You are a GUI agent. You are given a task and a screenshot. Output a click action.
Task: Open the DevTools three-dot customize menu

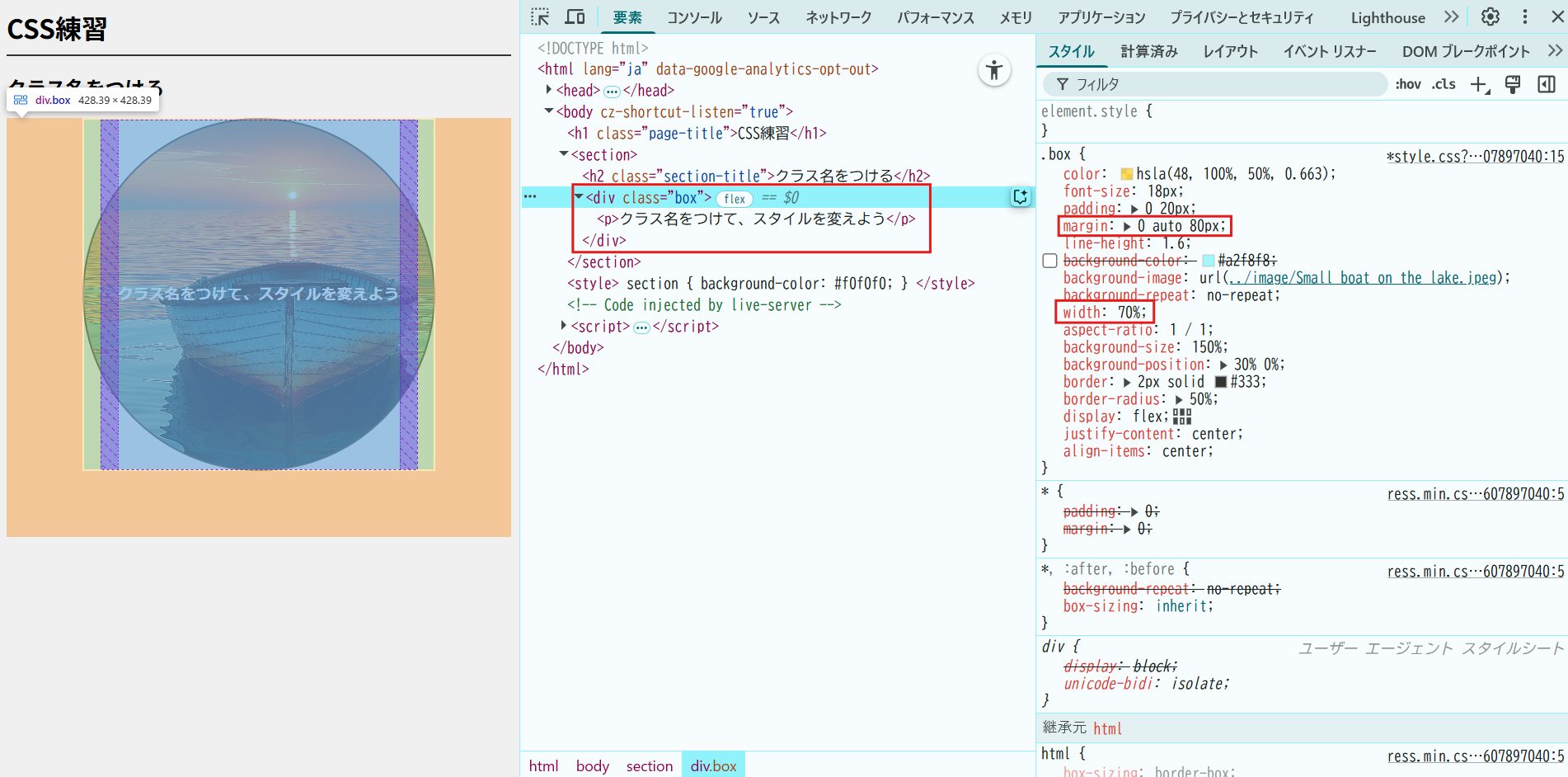click(1524, 17)
